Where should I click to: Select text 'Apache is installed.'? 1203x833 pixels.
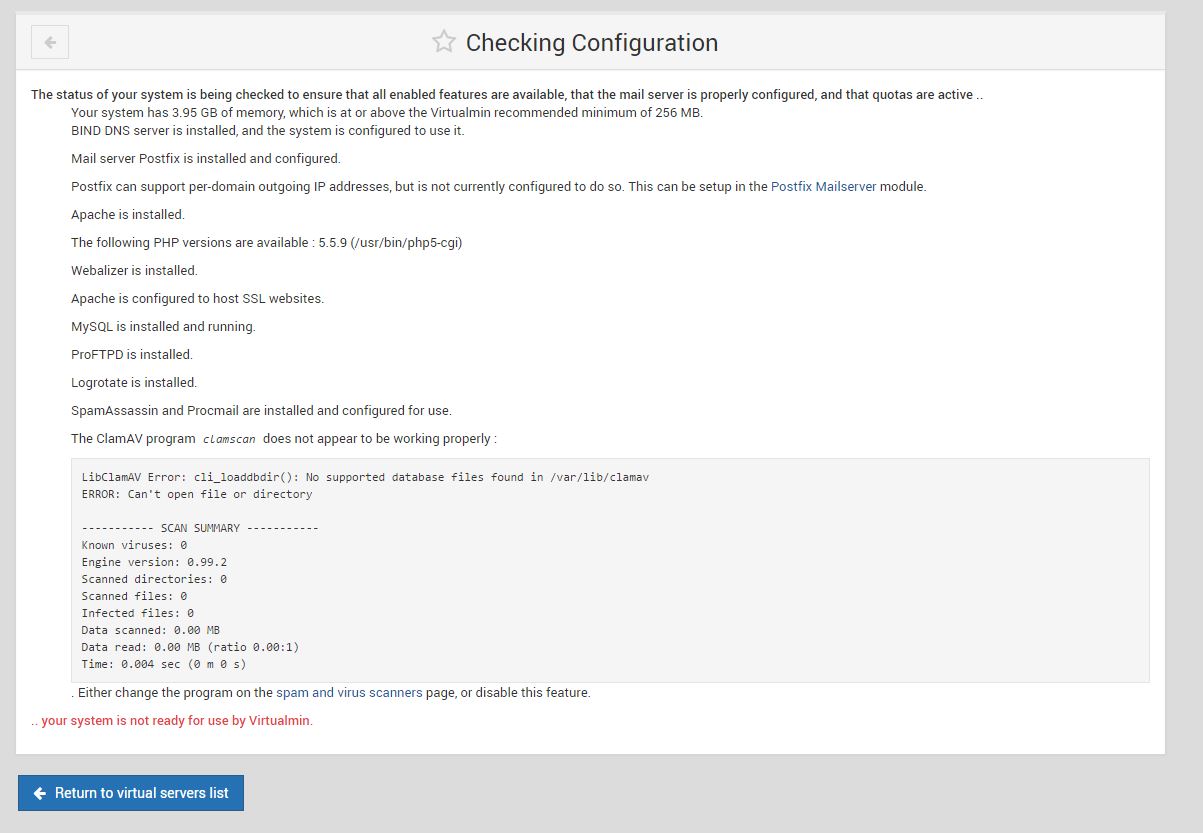(128, 215)
